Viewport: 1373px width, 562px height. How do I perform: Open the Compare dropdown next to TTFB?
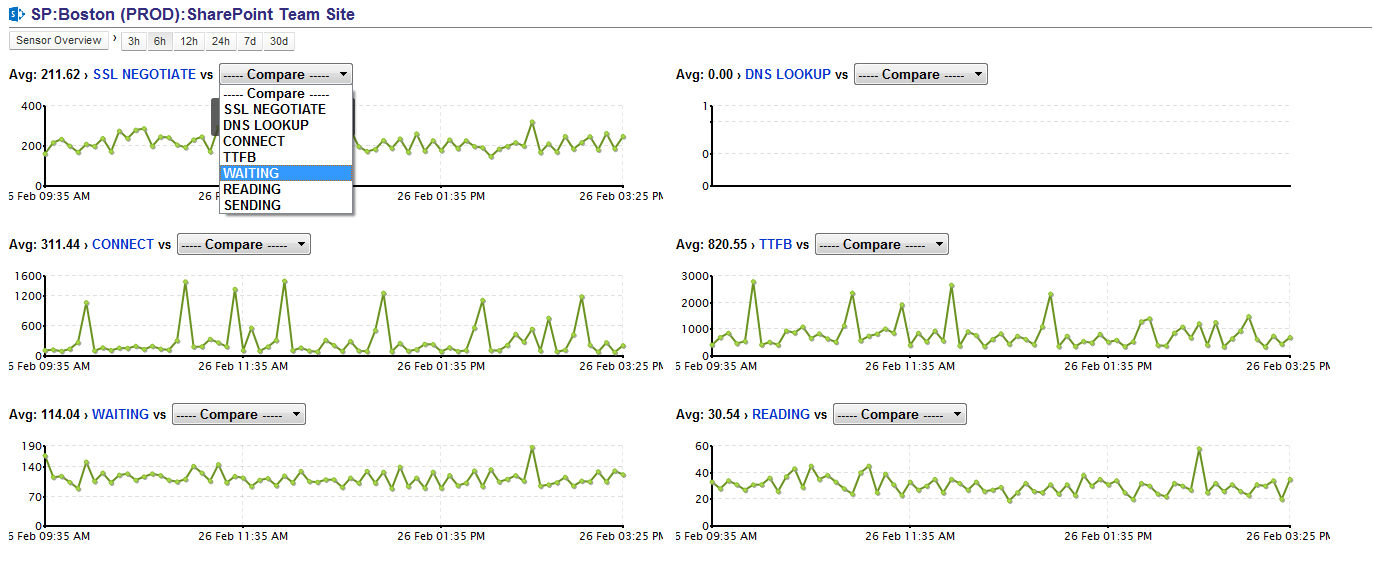point(881,244)
